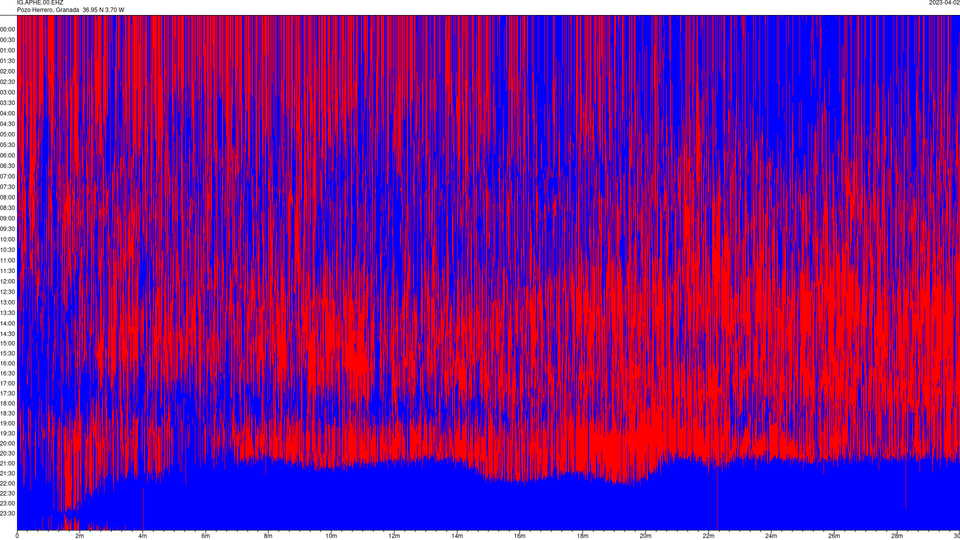Image resolution: width=960 pixels, height=540 pixels.
Task: Select the 12:00 time row label
Action: click(7, 281)
